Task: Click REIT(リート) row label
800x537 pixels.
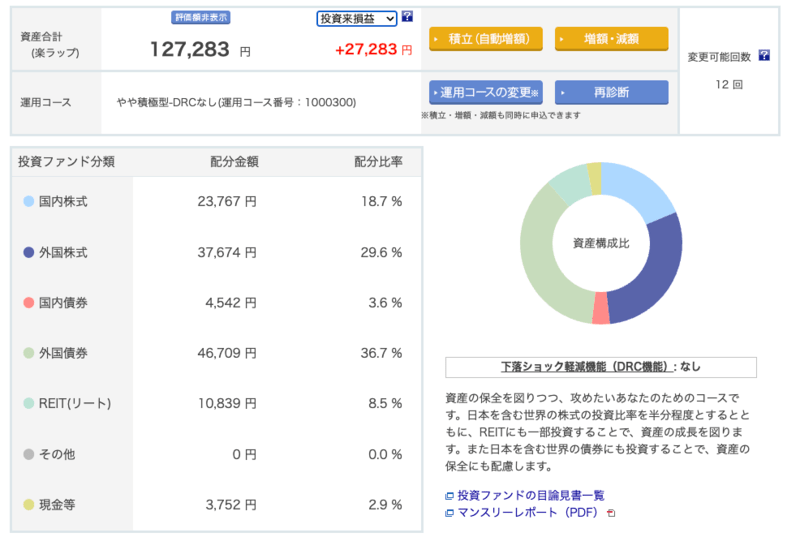Action: tap(75, 403)
